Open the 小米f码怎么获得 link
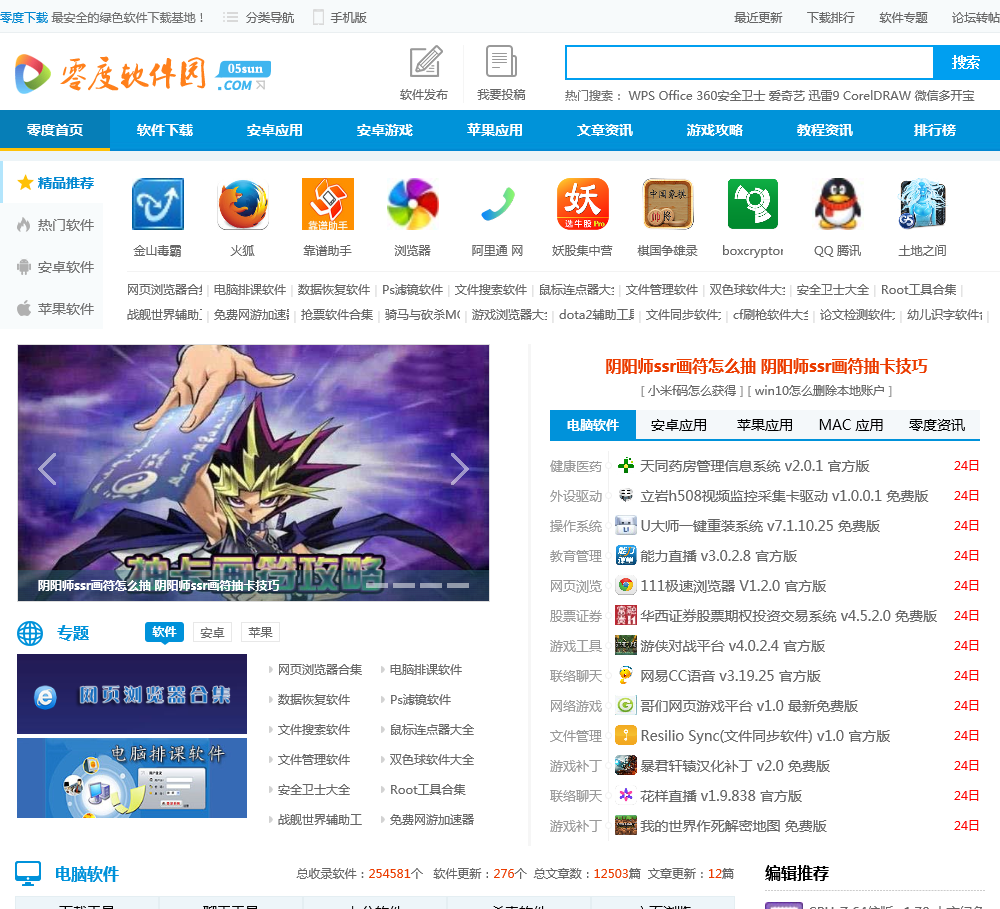 point(692,390)
